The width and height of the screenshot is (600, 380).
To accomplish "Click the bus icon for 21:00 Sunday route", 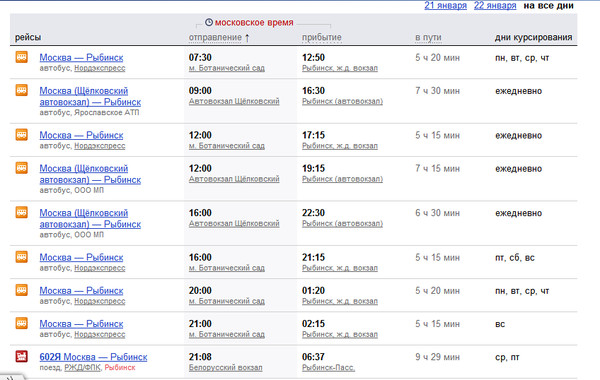I will pos(21,323).
